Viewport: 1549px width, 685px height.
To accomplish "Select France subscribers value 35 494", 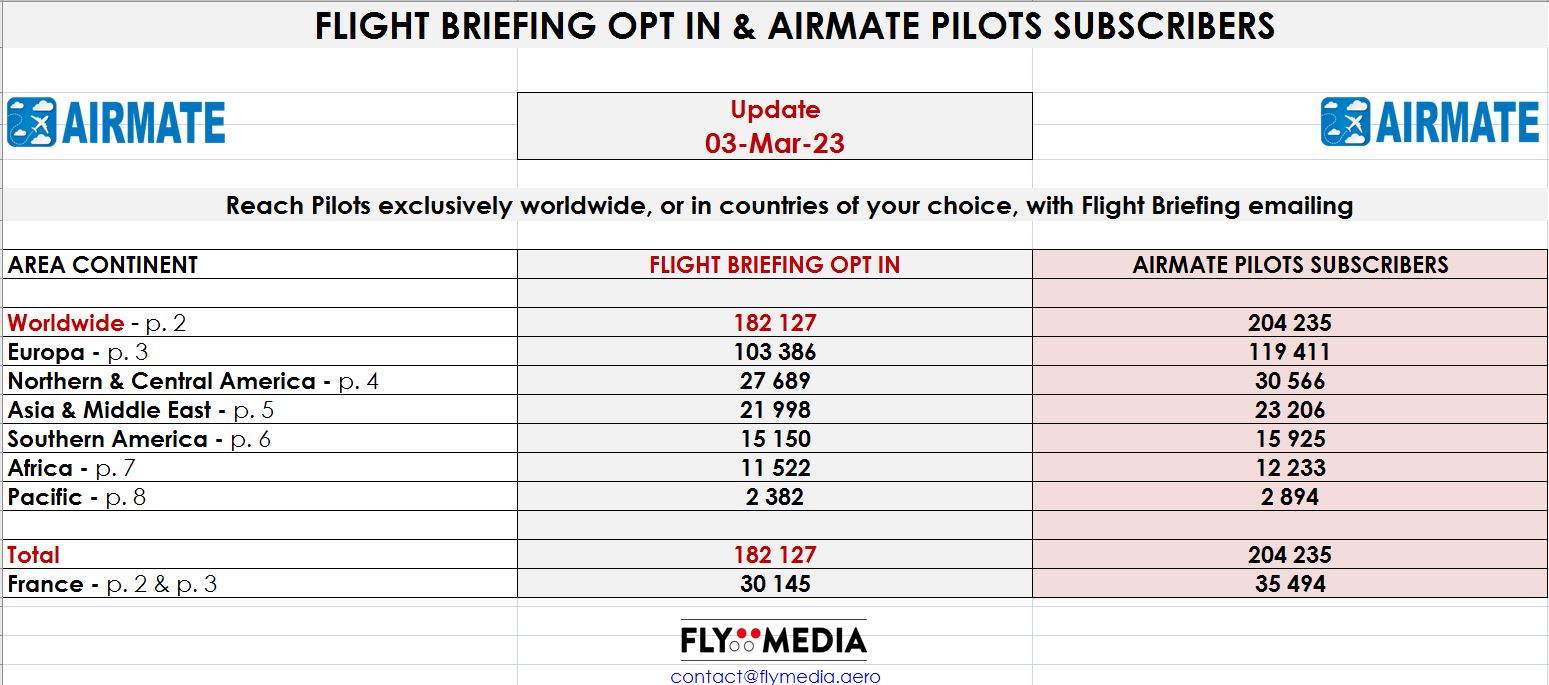I will click(1290, 584).
